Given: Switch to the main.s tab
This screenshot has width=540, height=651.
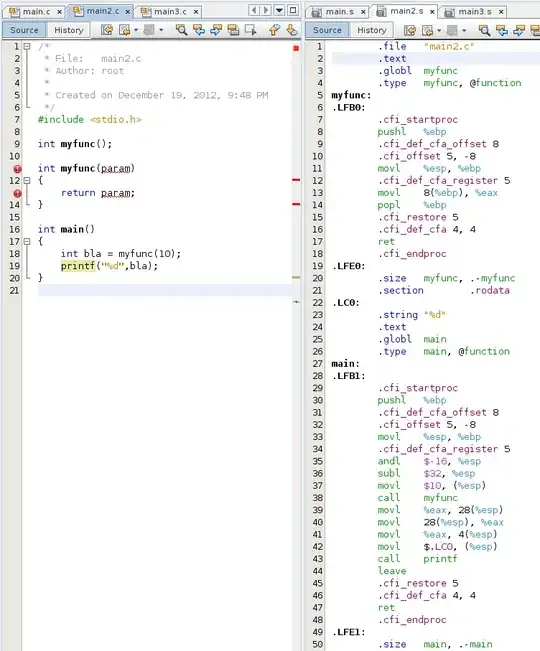Looking at the screenshot, I should pyautogui.click(x=340, y=12).
